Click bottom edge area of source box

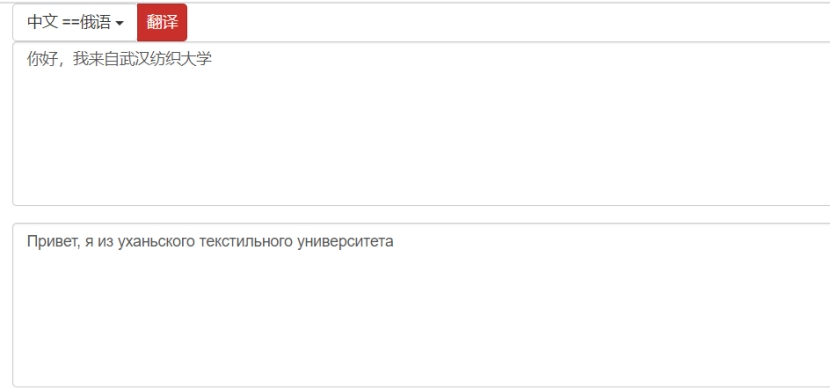click(x=422, y=201)
